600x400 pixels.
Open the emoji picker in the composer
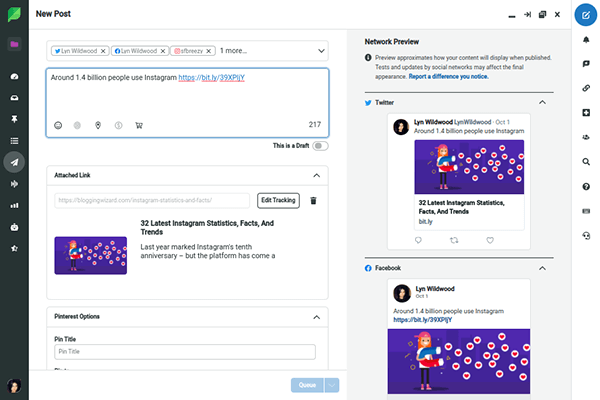pos(58,125)
